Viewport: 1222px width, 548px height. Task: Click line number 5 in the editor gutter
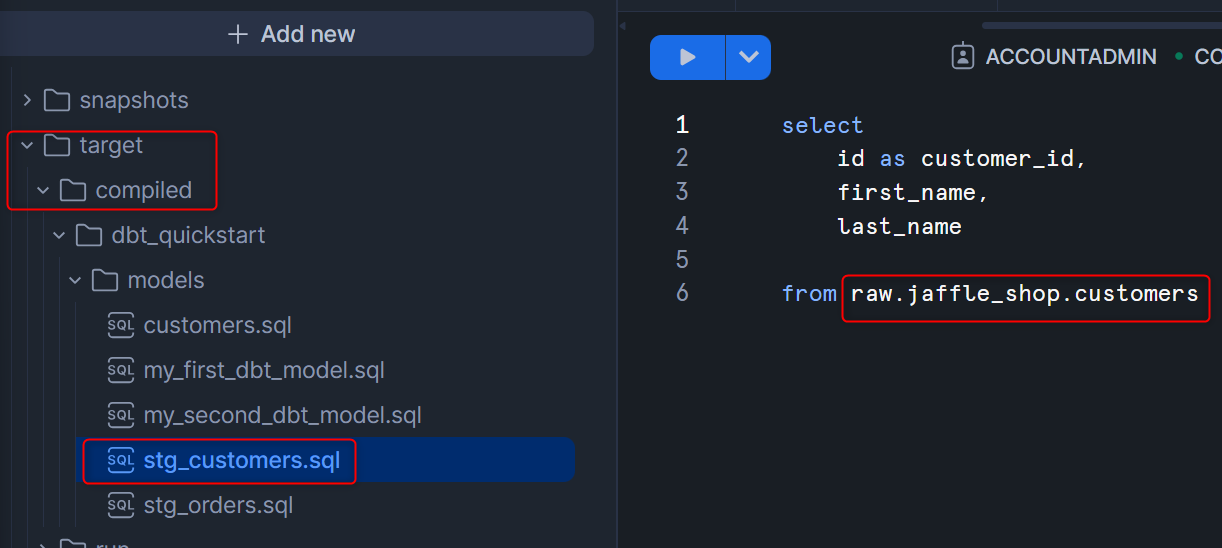click(682, 260)
